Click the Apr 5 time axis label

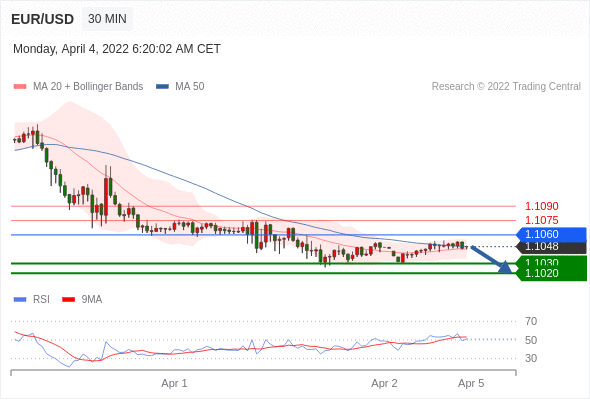(x=471, y=383)
